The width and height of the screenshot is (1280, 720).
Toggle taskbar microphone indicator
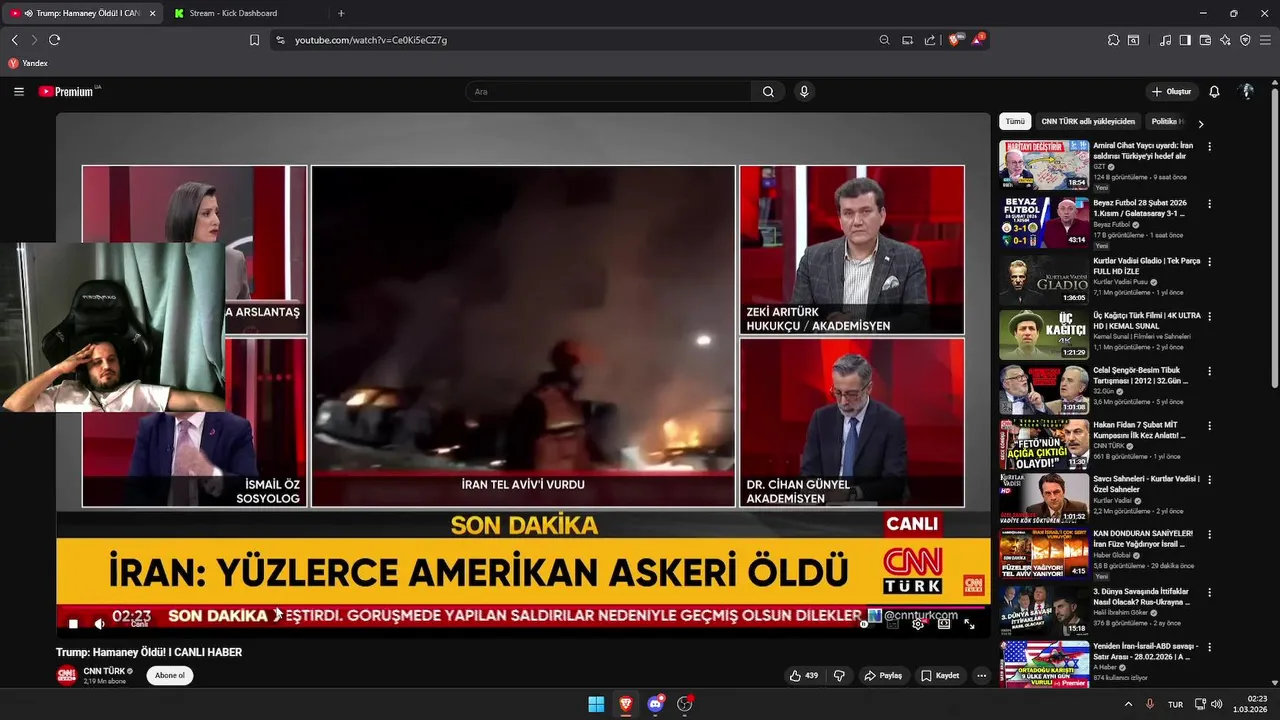pos(1150,704)
